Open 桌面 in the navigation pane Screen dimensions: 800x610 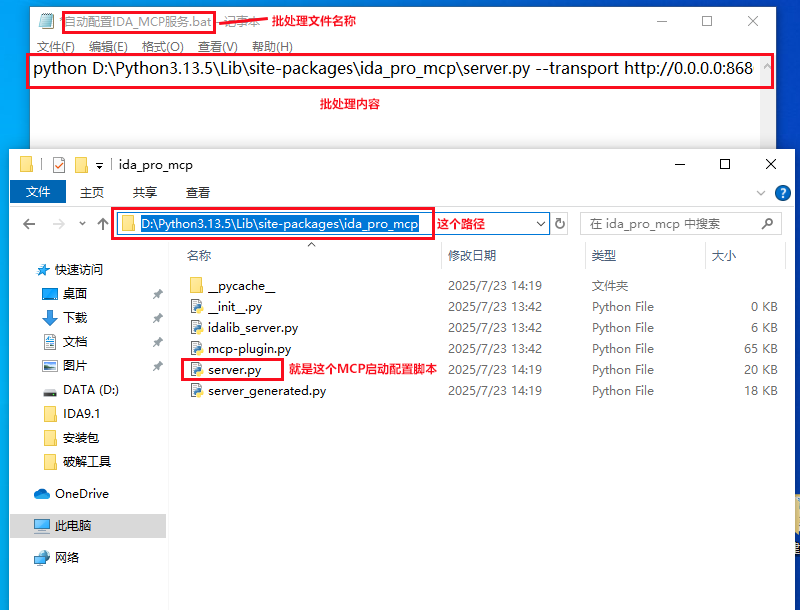pos(75,294)
